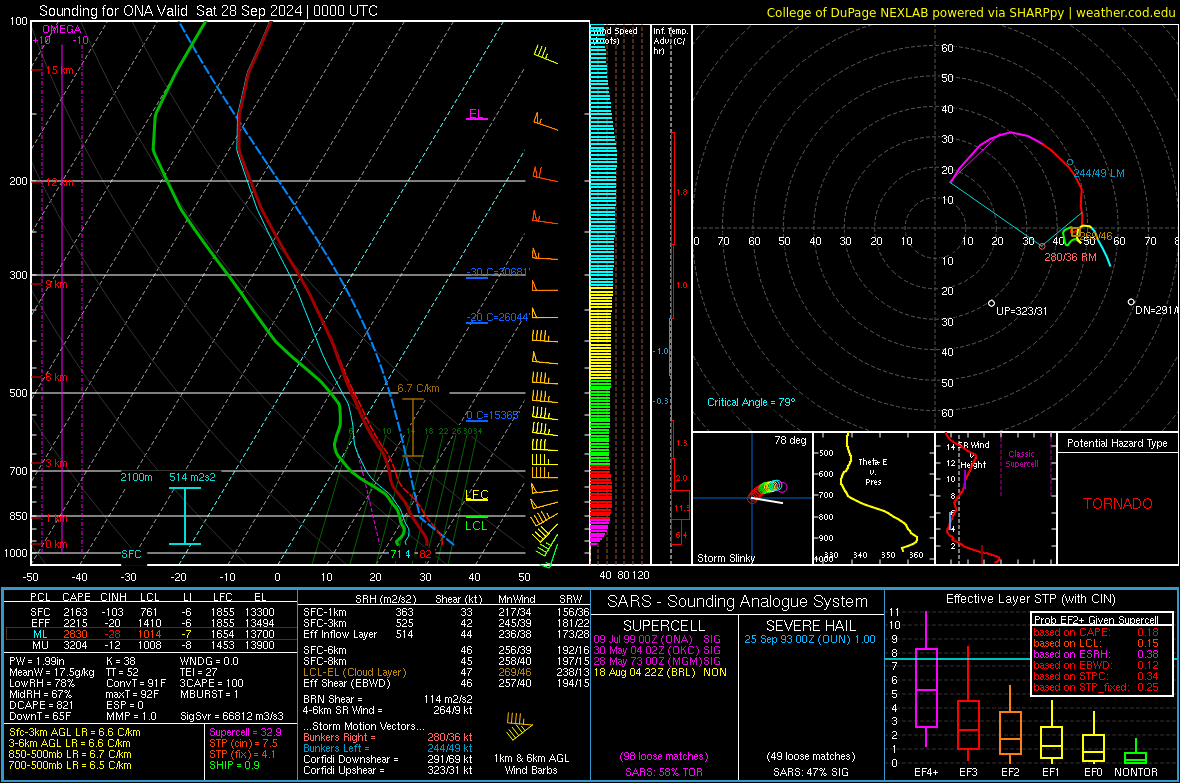Click the 'SARS: 47% SIG' result
The width and height of the screenshot is (1180, 783).
[810, 772]
